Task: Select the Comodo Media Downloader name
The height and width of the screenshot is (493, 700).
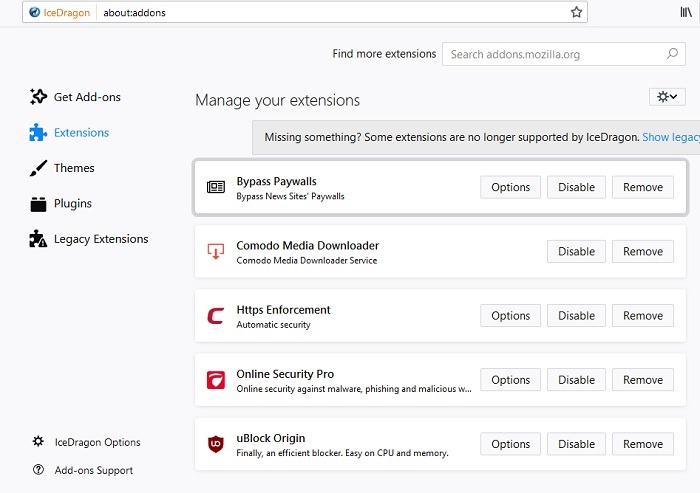Action: click(x=308, y=246)
